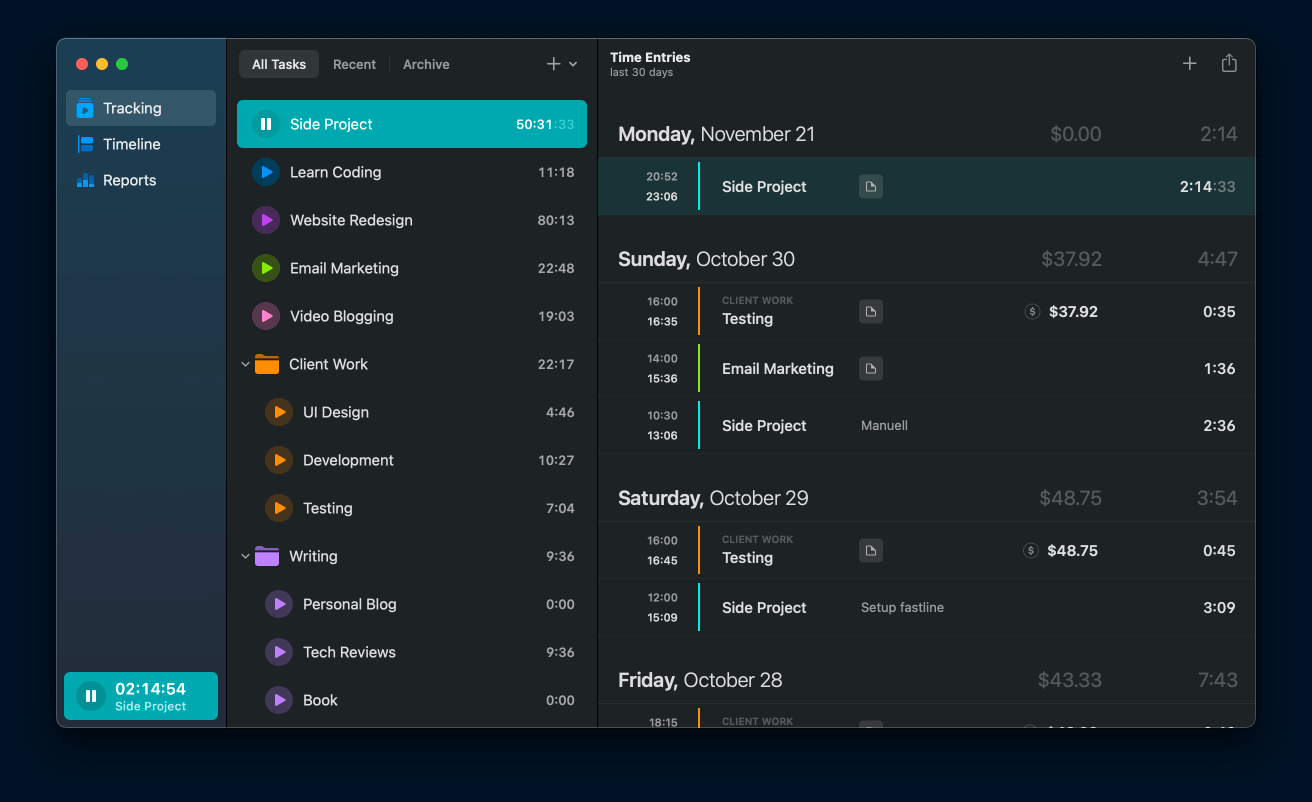Start the Email Marketing timer
The width and height of the screenshot is (1312, 802).
coord(266,268)
